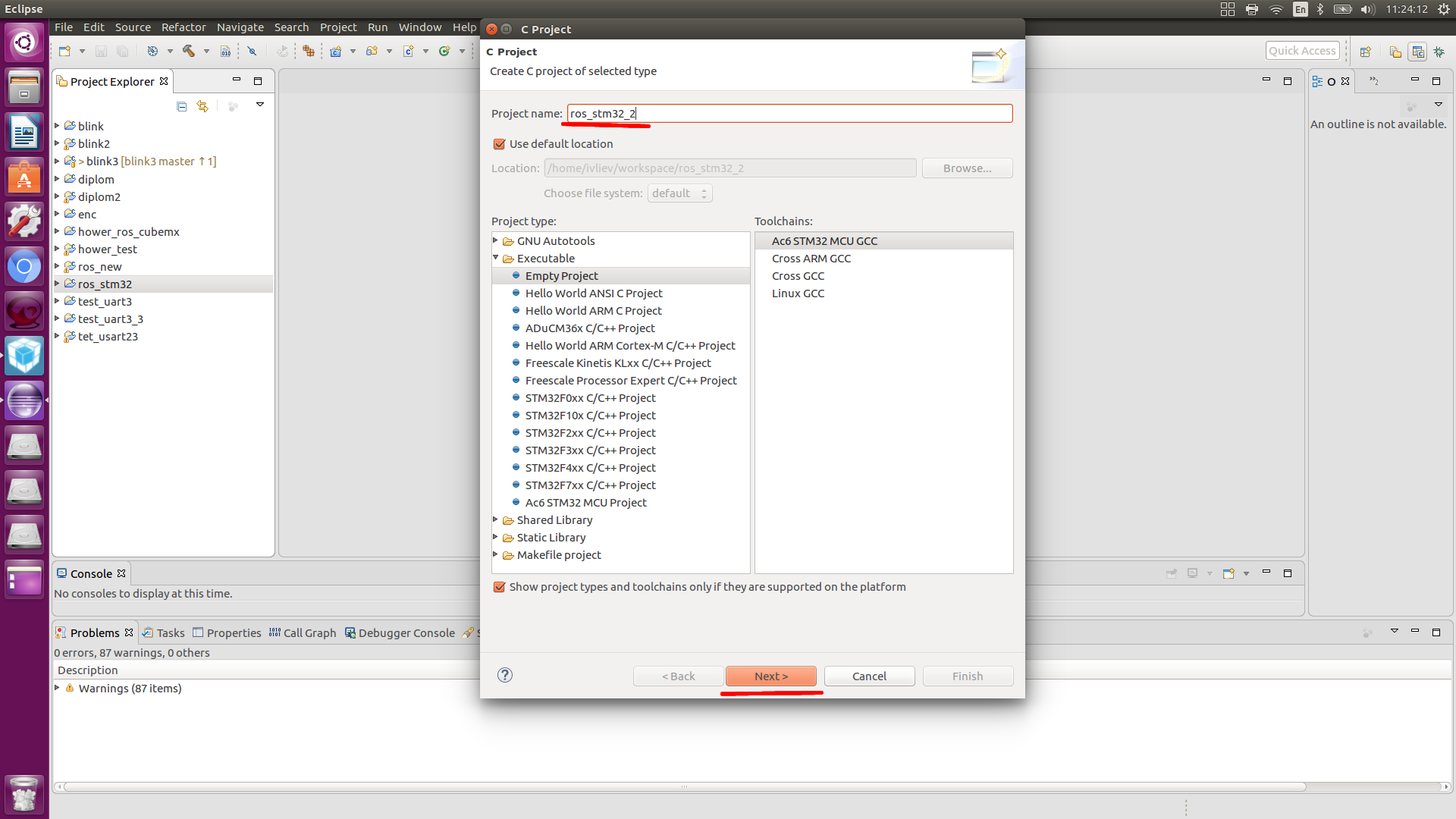Click the green New class toolbar icon
The image size is (1456, 819).
pos(444,52)
